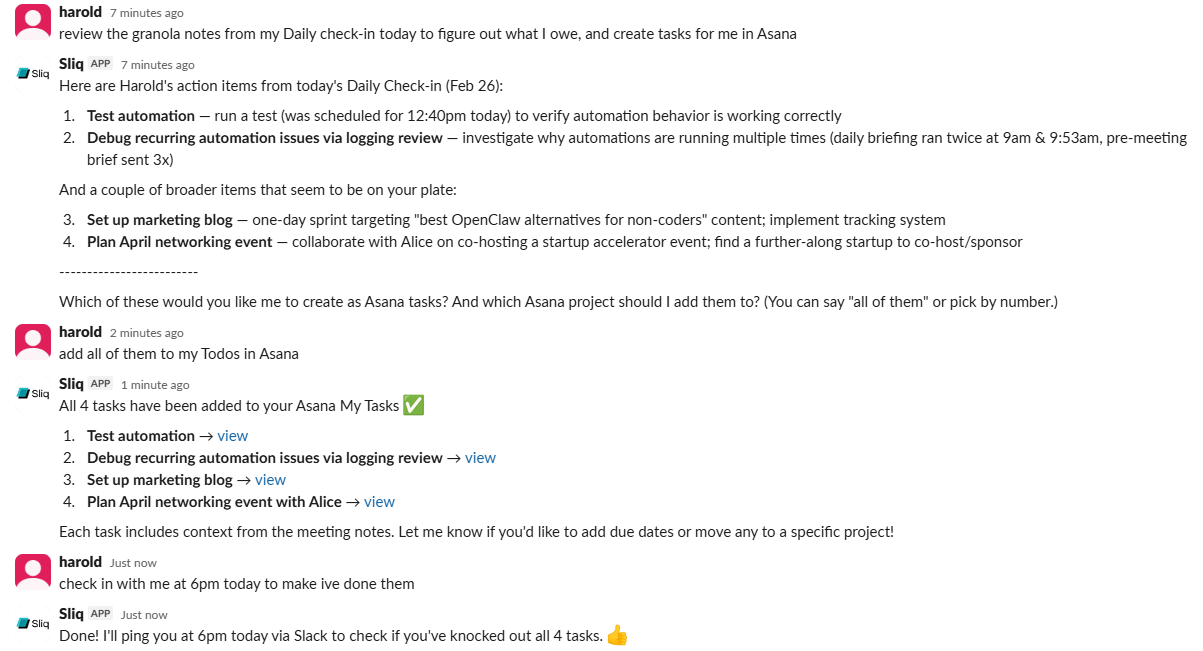This screenshot has height=651, width=1203.
Task: Click the green checkmark emoji after 'Asana My Tasks'
Action: click(413, 405)
